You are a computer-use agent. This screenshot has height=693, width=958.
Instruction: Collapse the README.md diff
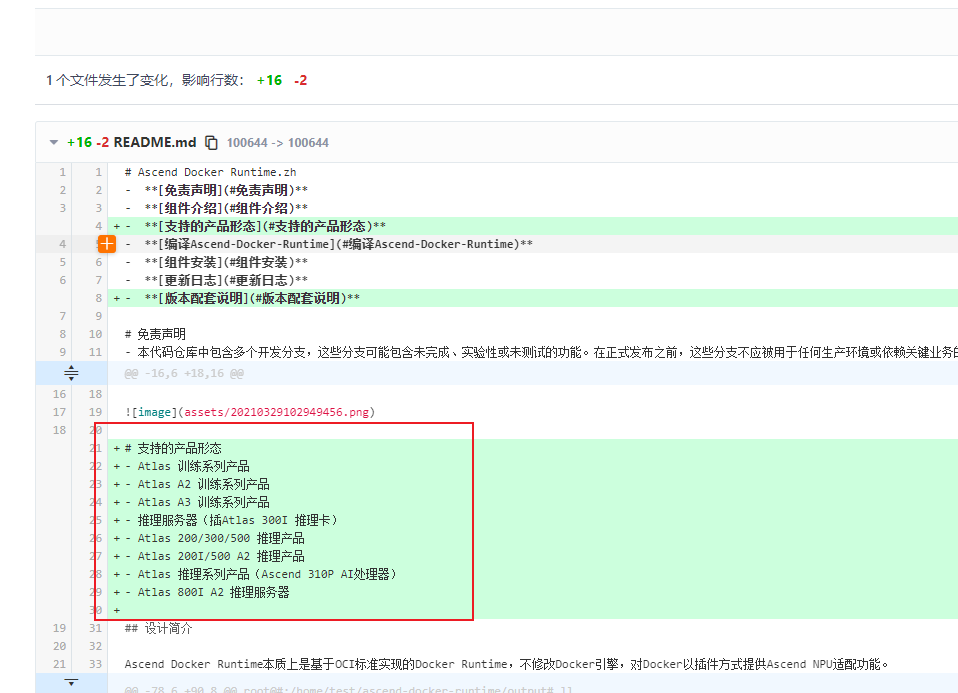tap(54, 142)
